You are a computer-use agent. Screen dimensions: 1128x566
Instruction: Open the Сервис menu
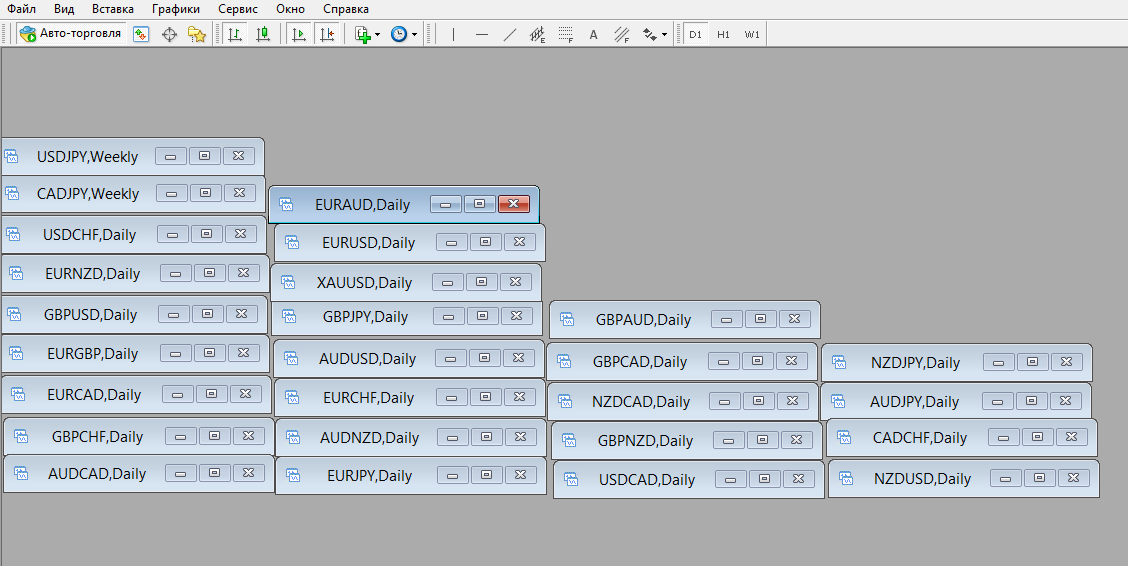pyautogui.click(x=238, y=9)
